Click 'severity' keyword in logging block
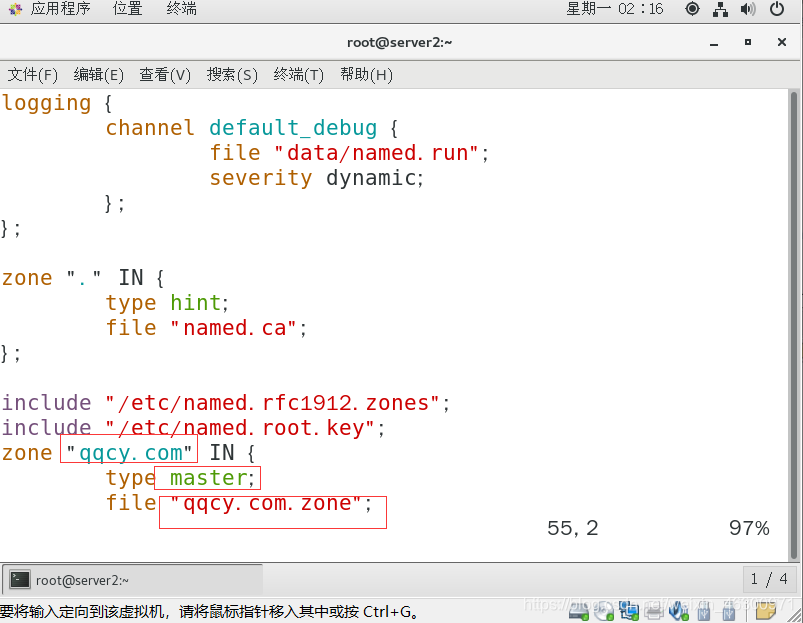The width and height of the screenshot is (803, 623). pyautogui.click(x=261, y=178)
